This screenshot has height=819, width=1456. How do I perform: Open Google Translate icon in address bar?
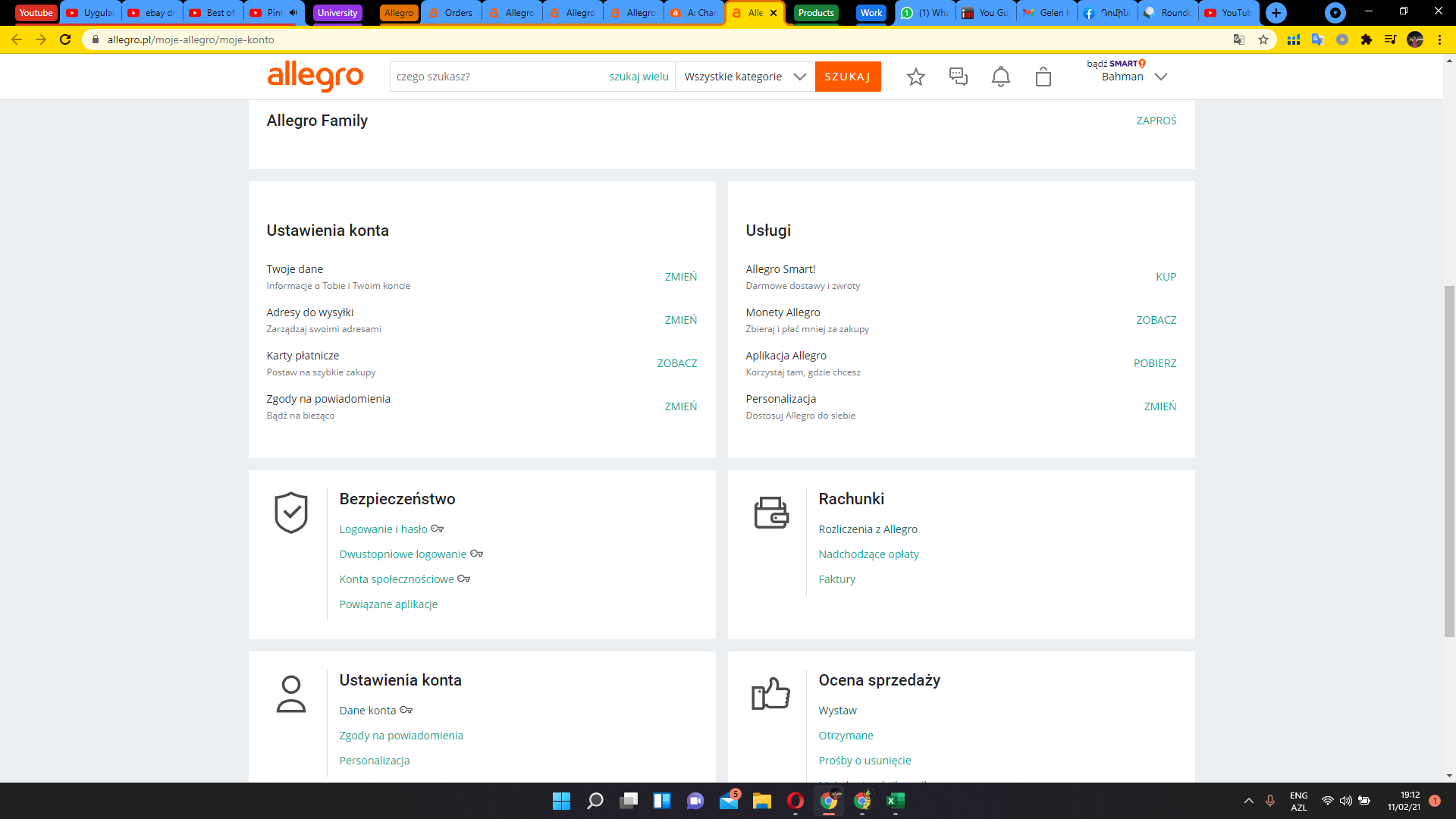click(1239, 39)
